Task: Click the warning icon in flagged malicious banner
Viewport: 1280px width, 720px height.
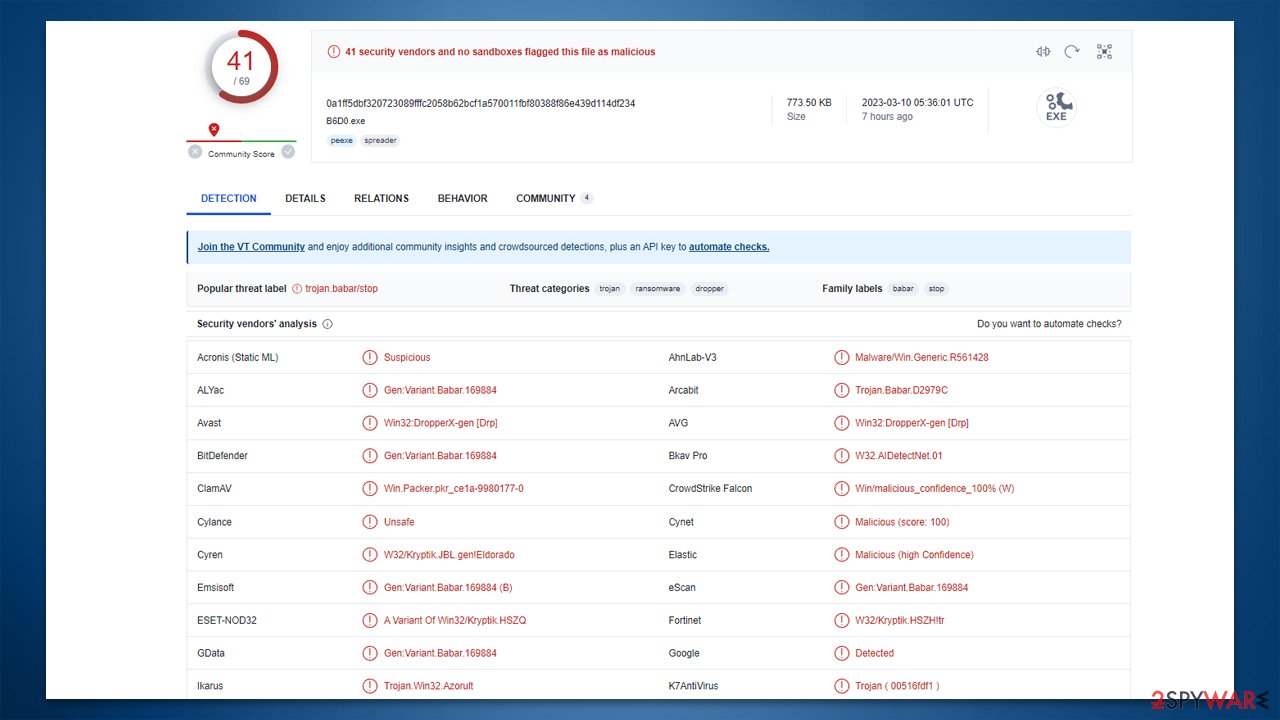Action: point(334,52)
